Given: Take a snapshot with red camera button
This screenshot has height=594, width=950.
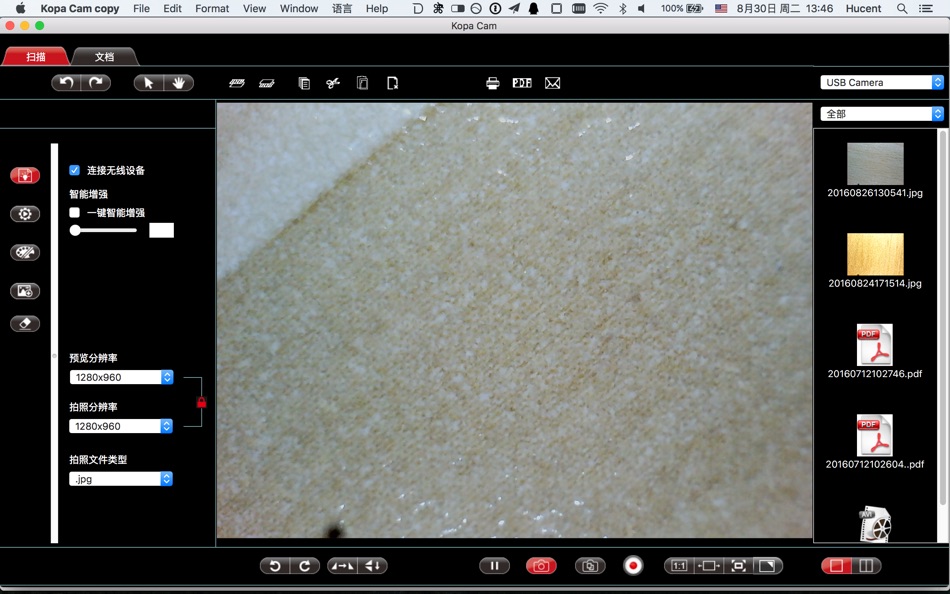Looking at the screenshot, I should click(541, 566).
